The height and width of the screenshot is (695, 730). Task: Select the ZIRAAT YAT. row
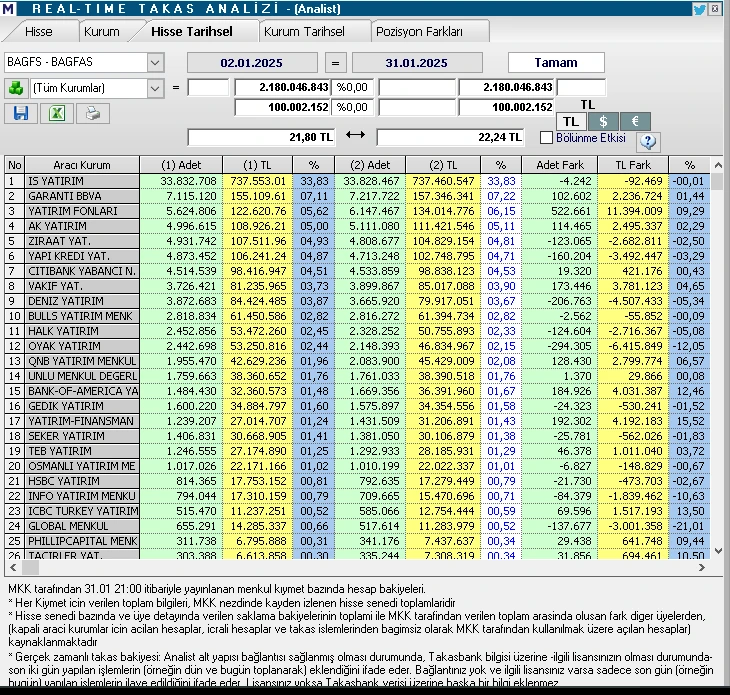pyautogui.click(x=357, y=241)
